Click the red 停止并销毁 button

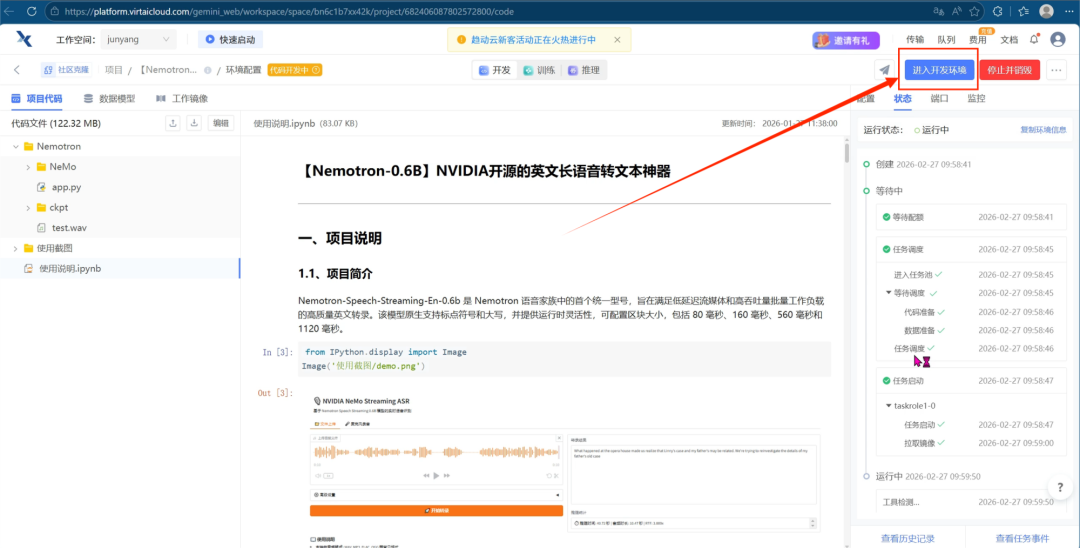(1009, 70)
